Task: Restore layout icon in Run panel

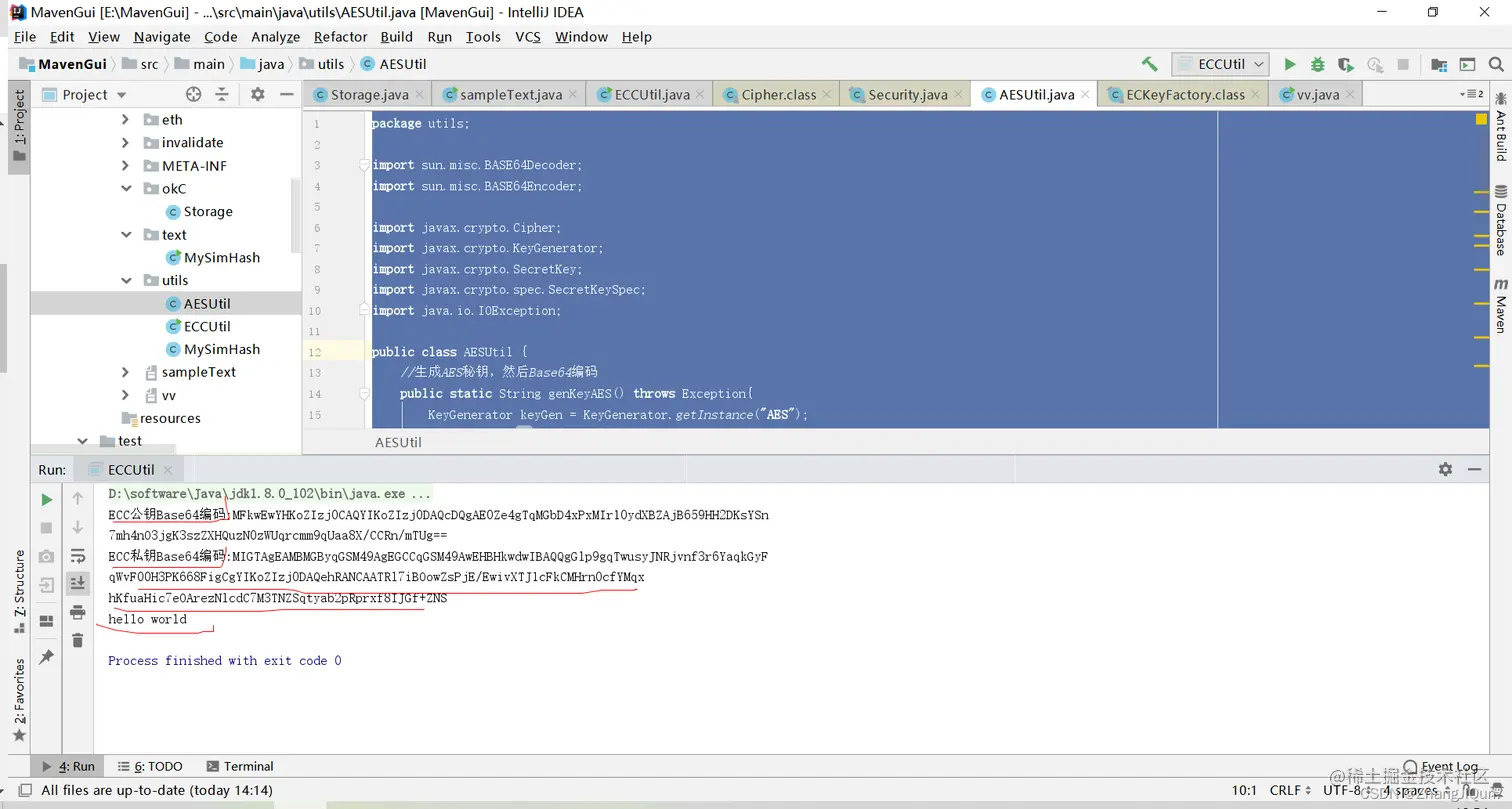Action: [46, 621]
